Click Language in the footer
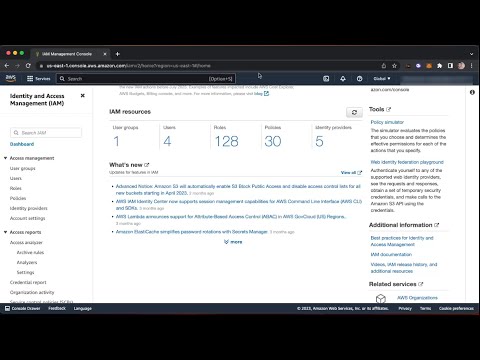 pos(83,308)
